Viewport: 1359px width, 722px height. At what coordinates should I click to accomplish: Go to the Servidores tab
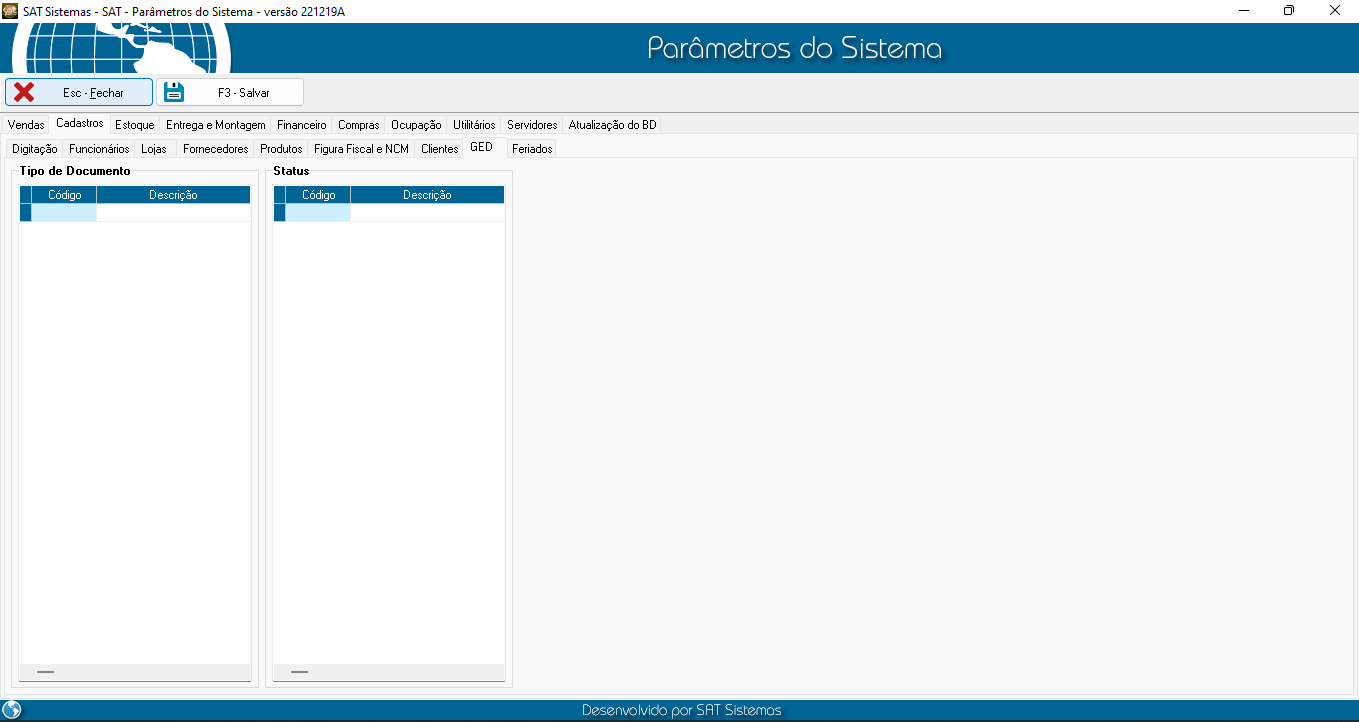531,125
